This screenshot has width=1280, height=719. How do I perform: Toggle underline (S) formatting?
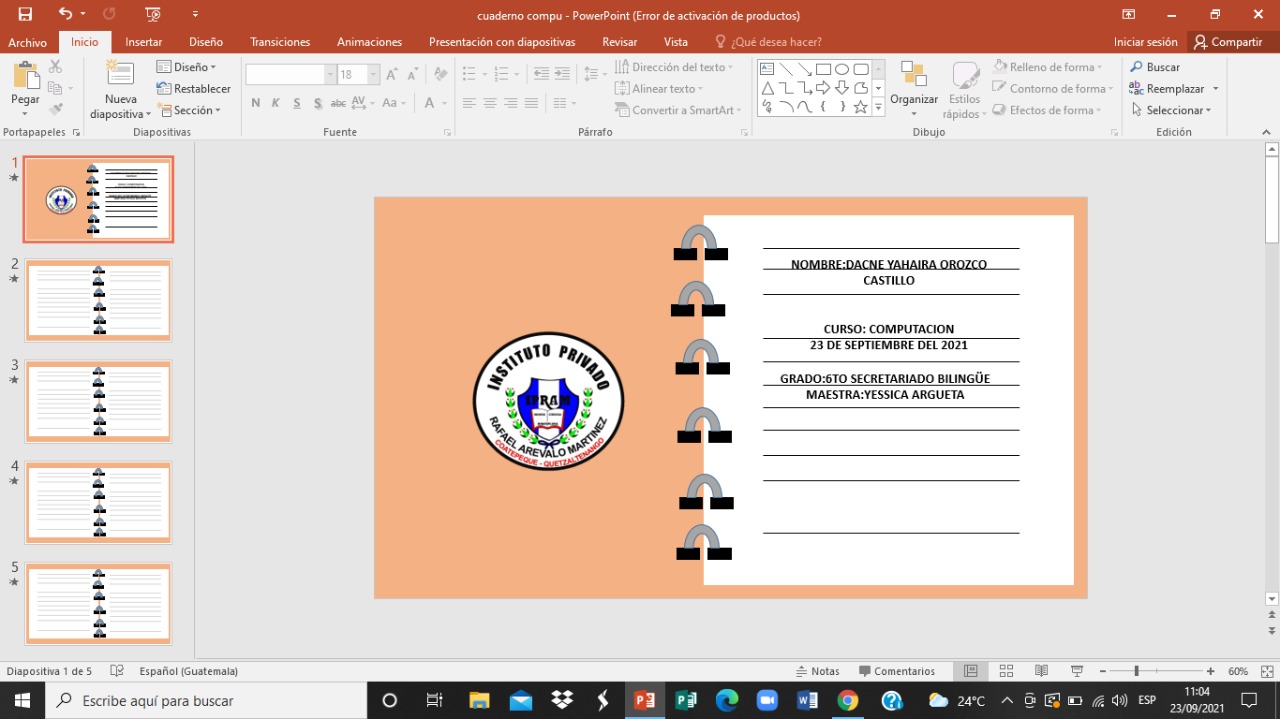click(x=297, y=103)
